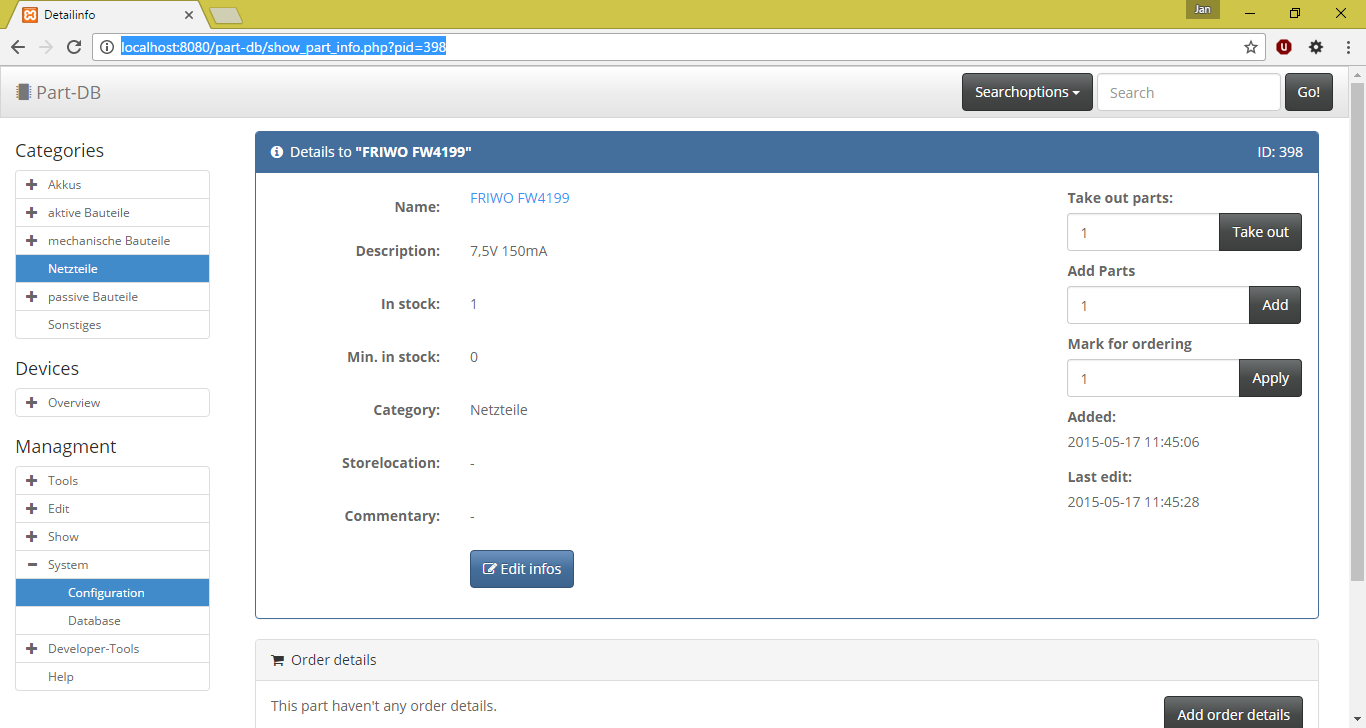
Task: Expand the Edit management node
Action: coord(32,509)
